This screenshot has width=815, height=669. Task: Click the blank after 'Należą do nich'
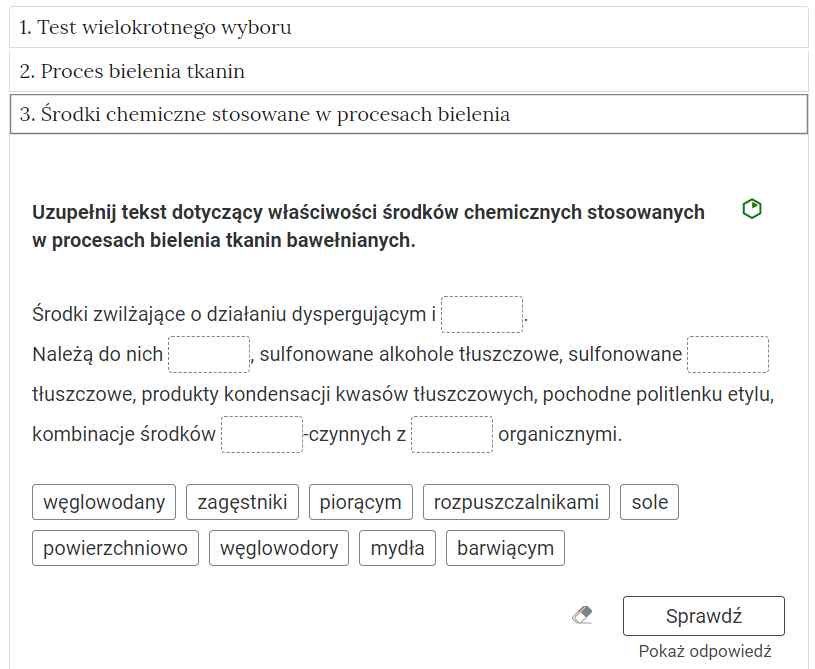pyautogui.click(x=209, y=354)
